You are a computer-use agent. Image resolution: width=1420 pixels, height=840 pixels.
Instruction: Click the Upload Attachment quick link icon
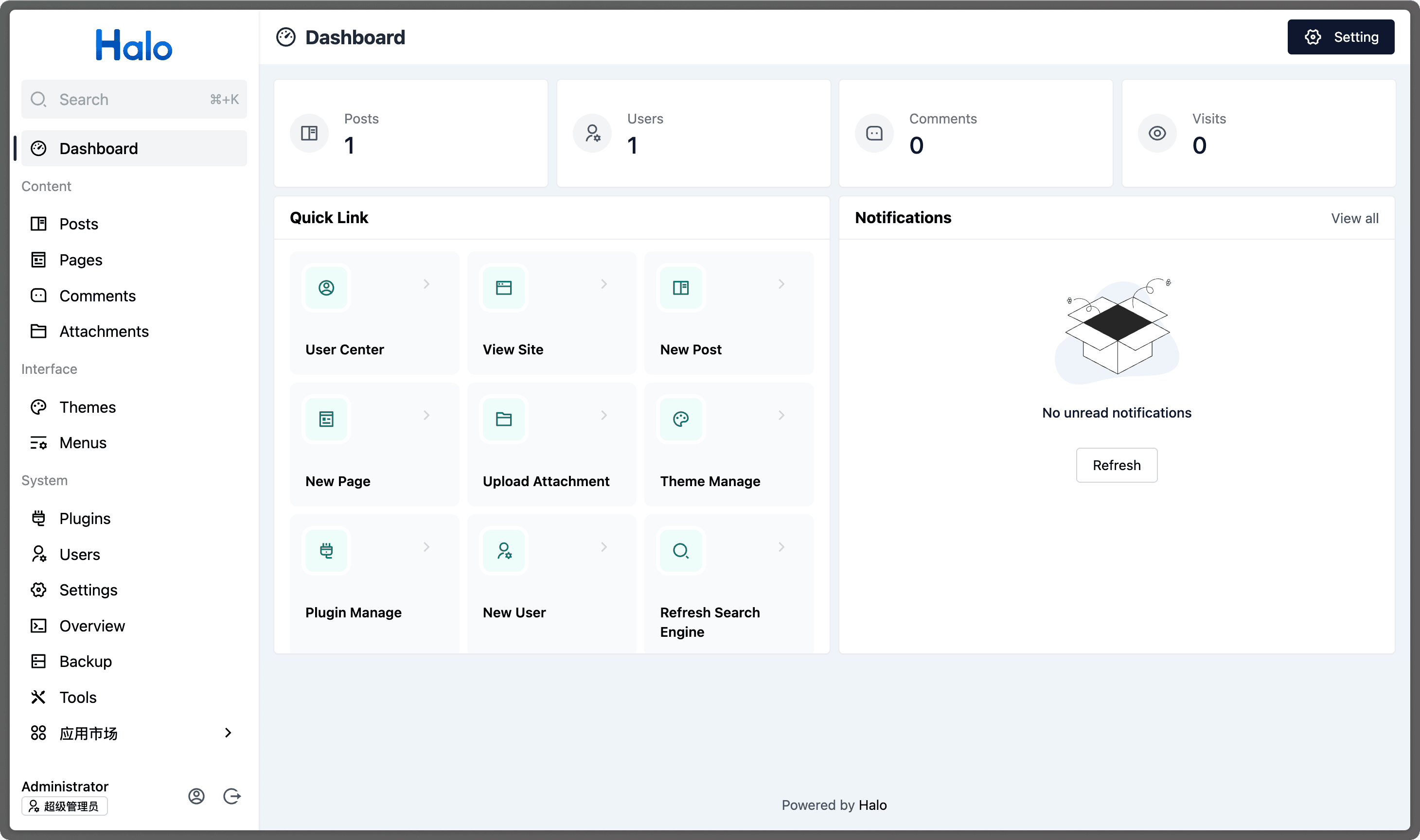pos(504,418)
